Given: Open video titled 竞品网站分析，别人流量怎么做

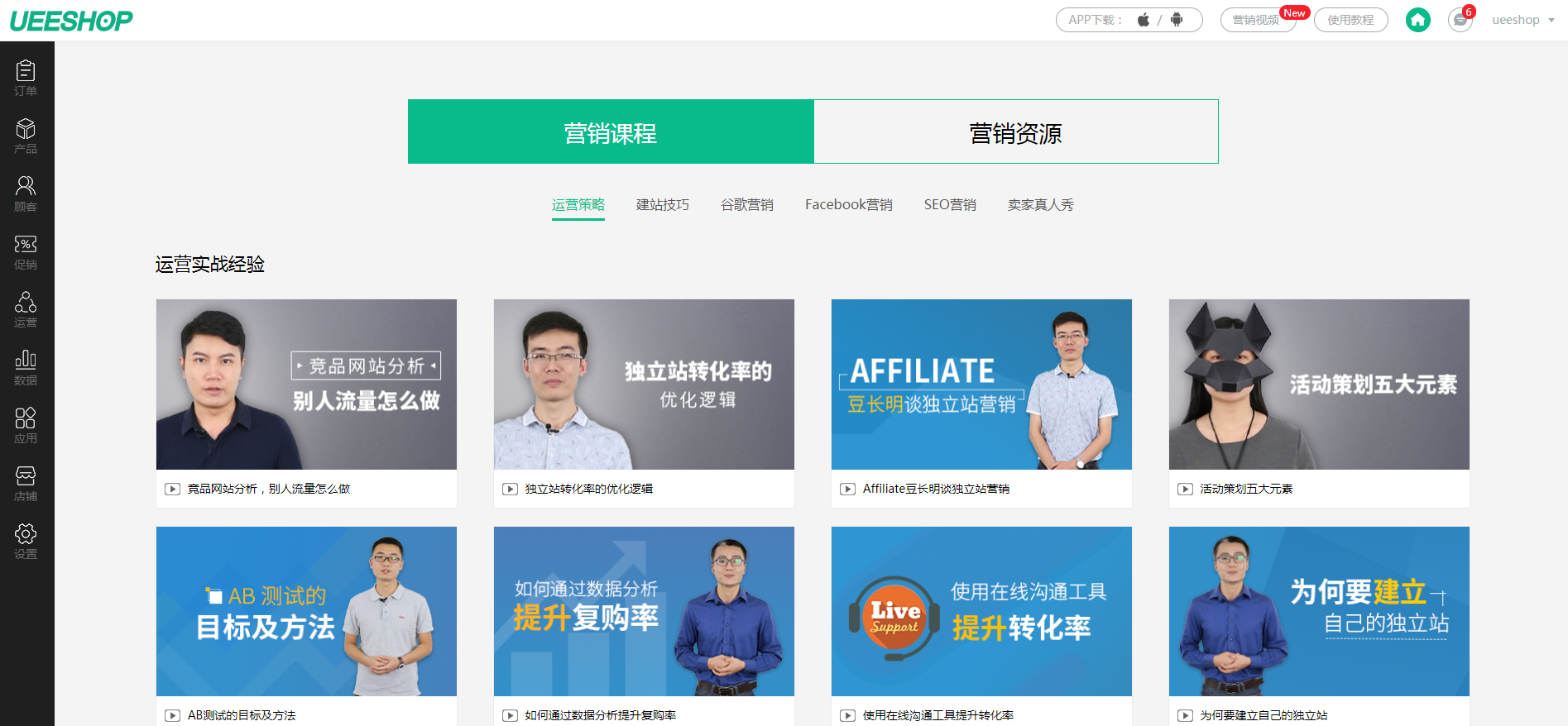Looking at the screenshot, I should (x=269, y=489).
